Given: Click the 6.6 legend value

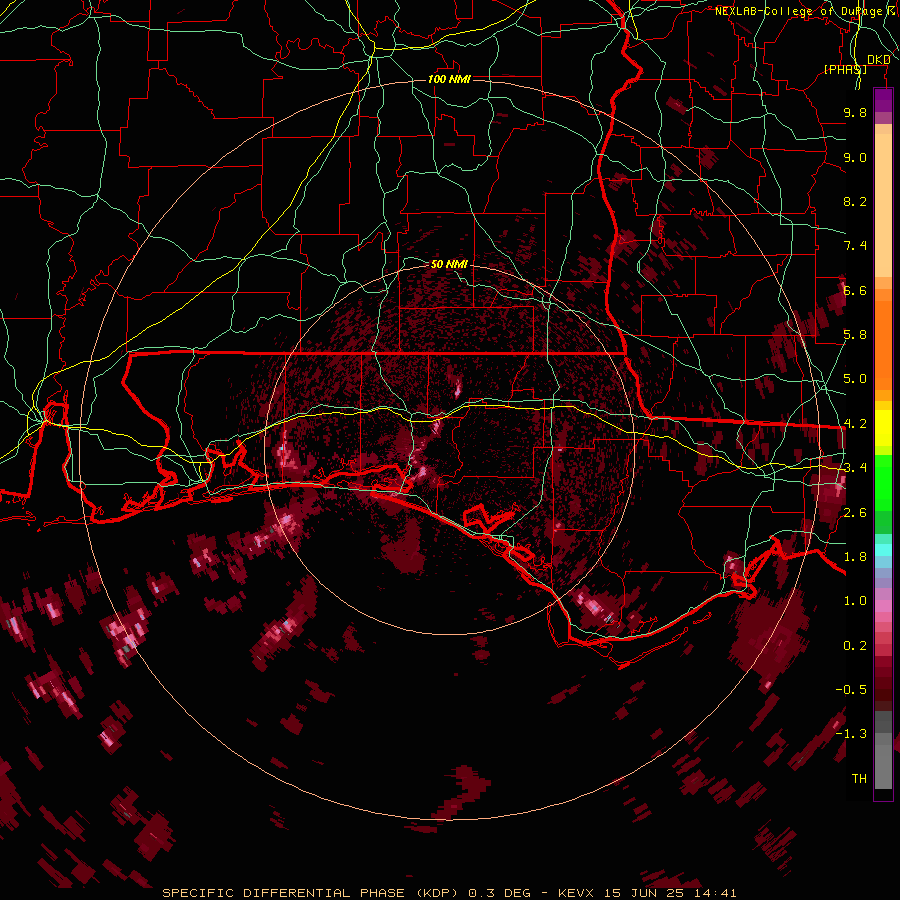Looking at the screenshot, I should pos(855,290).
